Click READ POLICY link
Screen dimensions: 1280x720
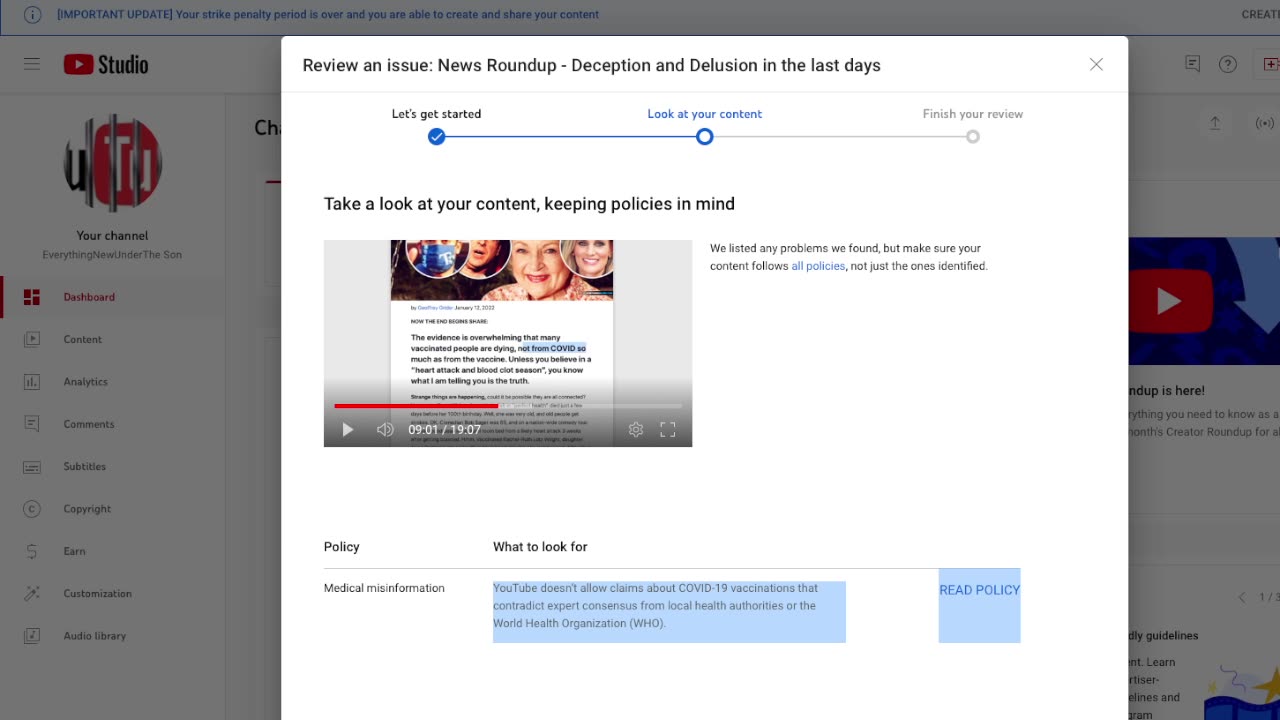click(979, 590)
